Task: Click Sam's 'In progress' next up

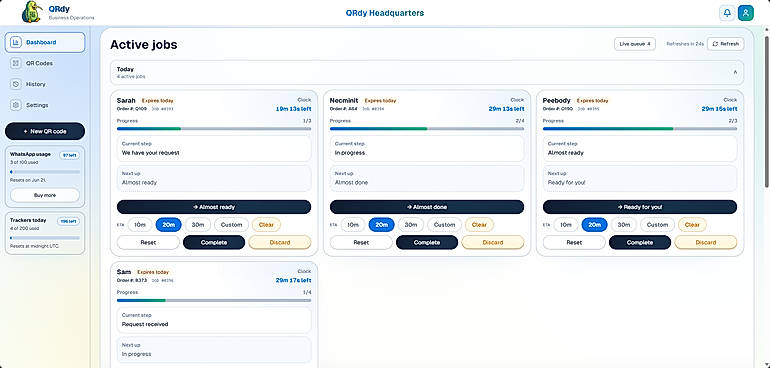Action: [214, 349]
